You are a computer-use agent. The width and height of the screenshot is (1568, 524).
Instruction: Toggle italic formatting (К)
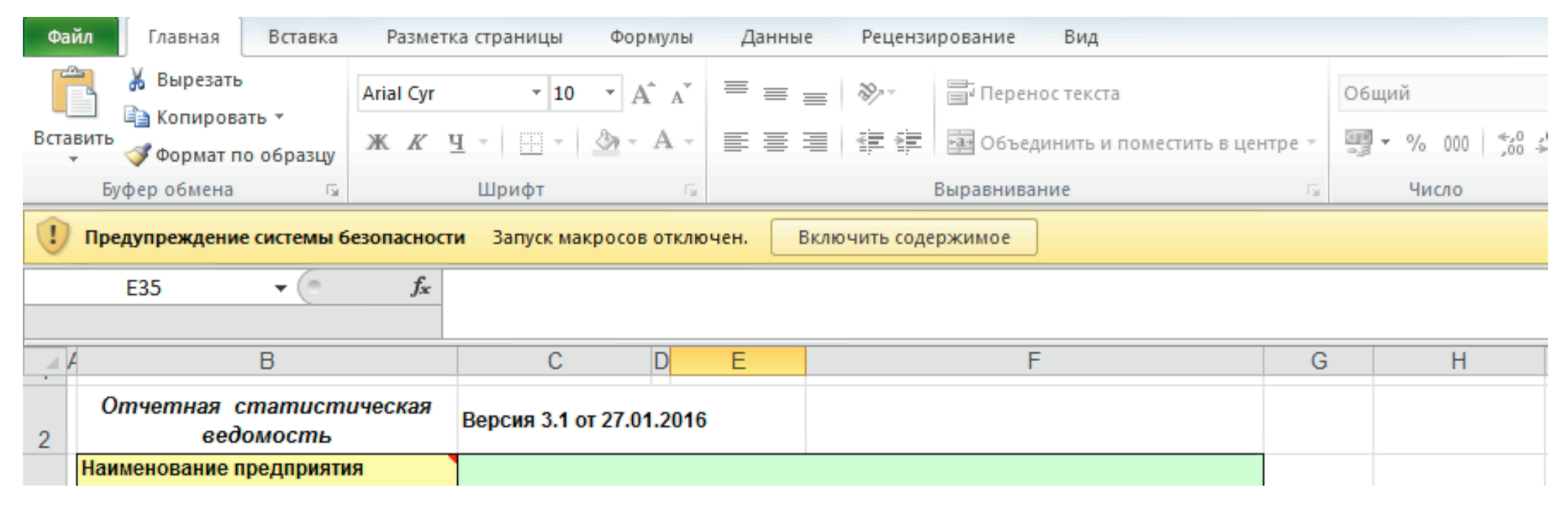coord(417,142)
